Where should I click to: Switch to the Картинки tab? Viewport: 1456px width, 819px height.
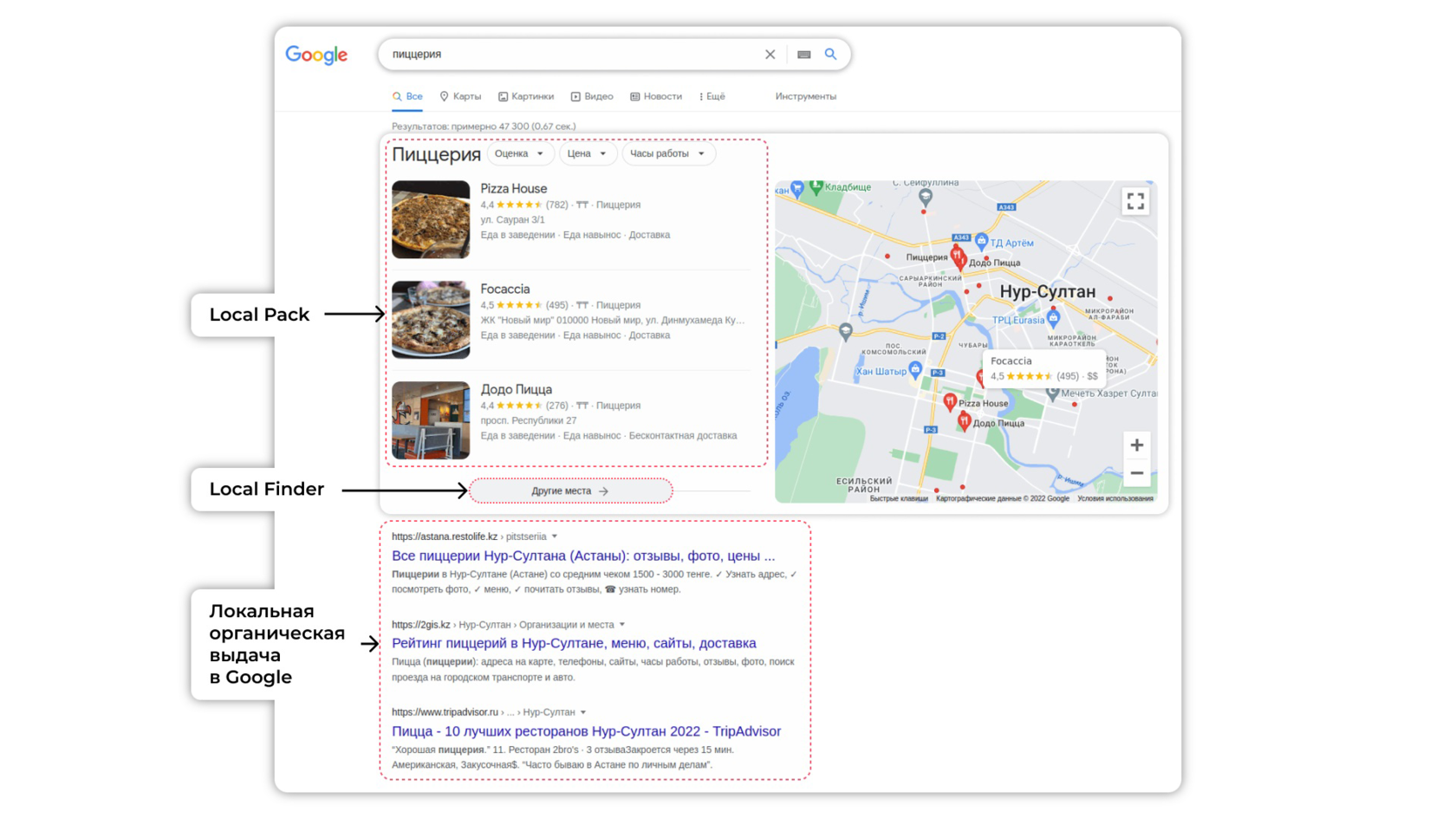(526, 96)
